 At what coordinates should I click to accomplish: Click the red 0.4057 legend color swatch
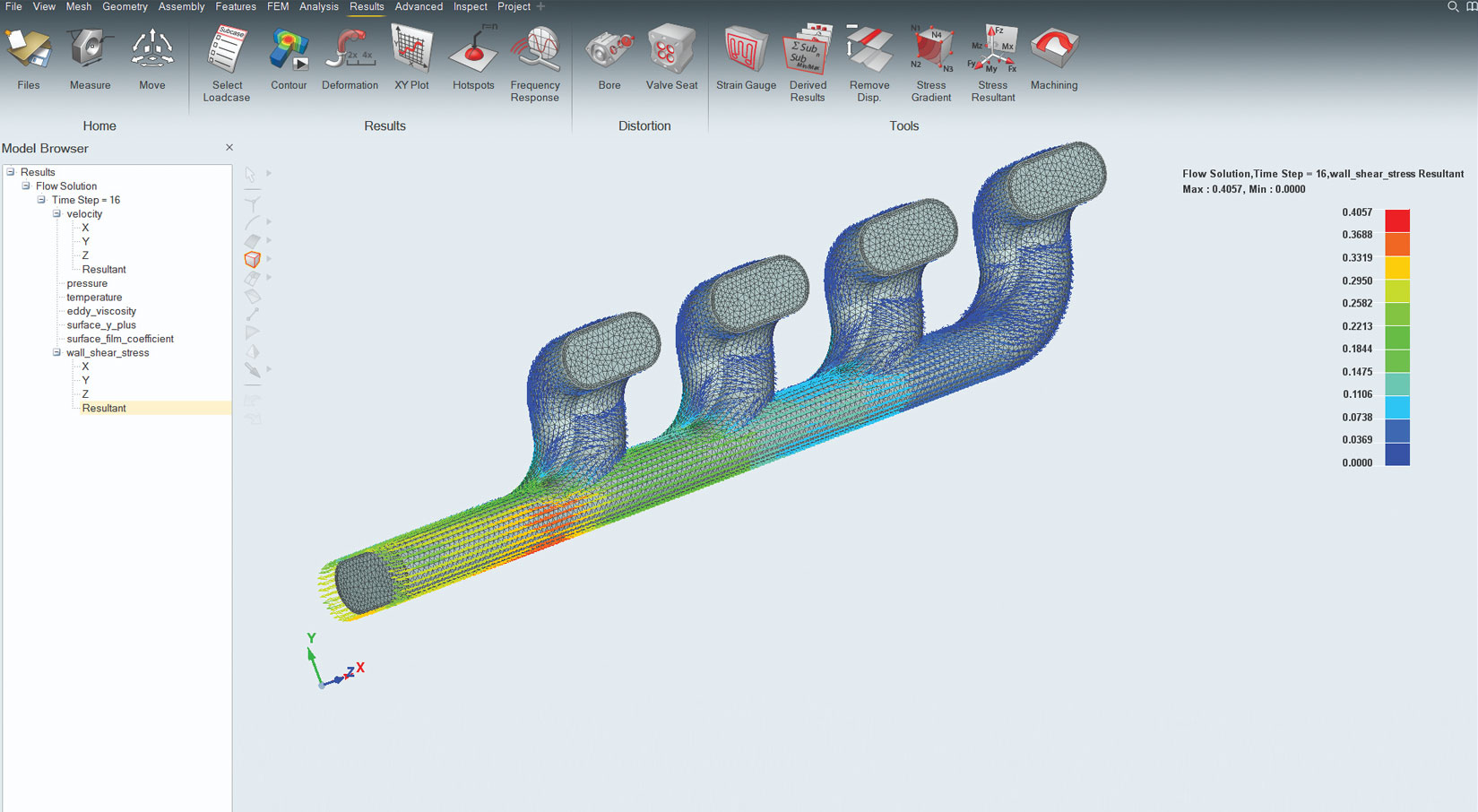coord(1397,219)
